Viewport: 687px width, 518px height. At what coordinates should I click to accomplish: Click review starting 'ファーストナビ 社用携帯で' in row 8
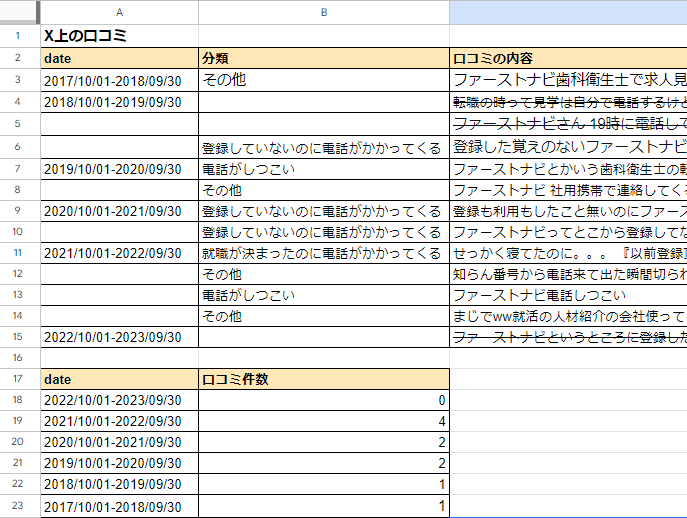coord(568,190)
